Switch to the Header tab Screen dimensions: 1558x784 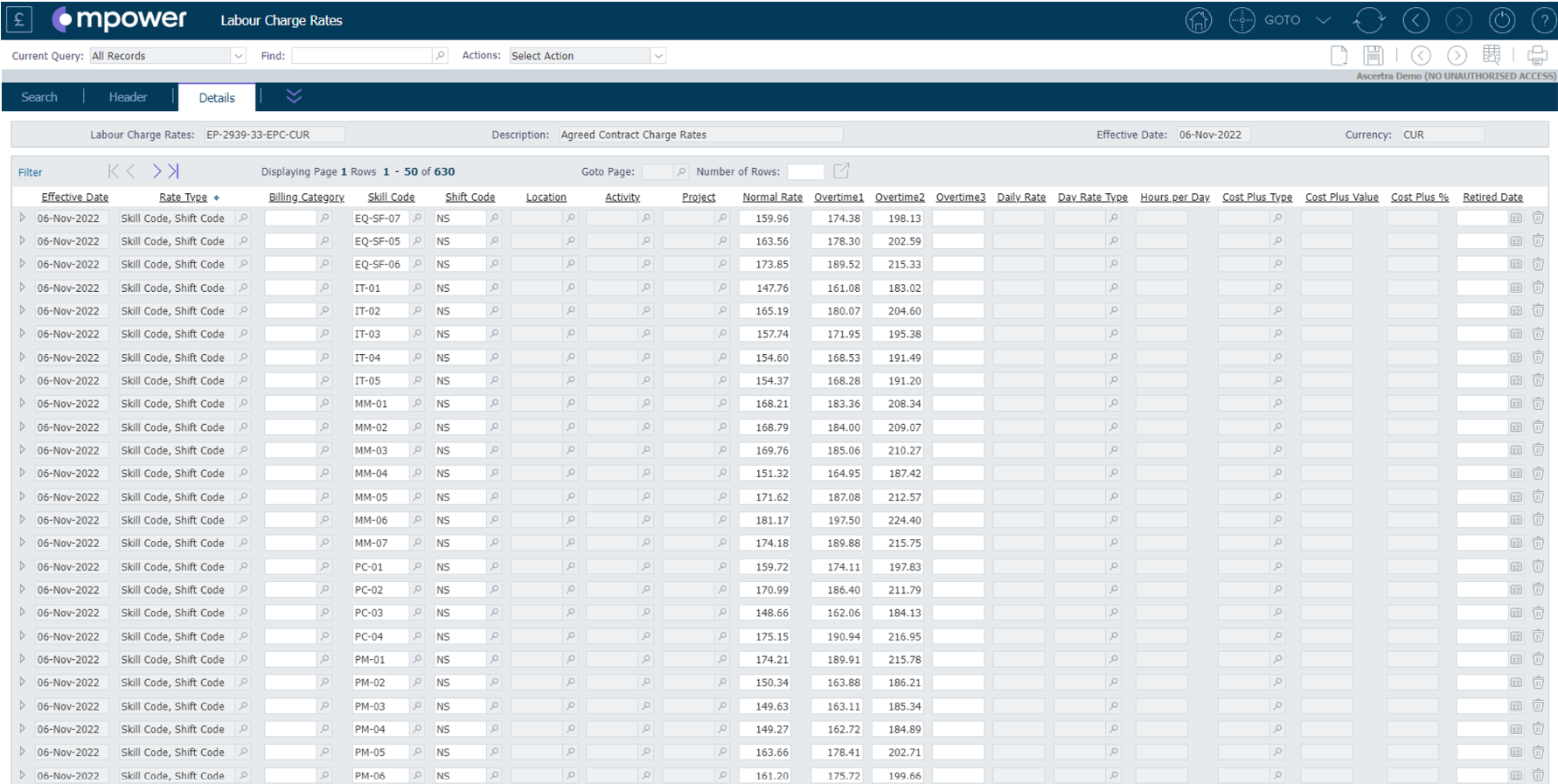(128, 97)
